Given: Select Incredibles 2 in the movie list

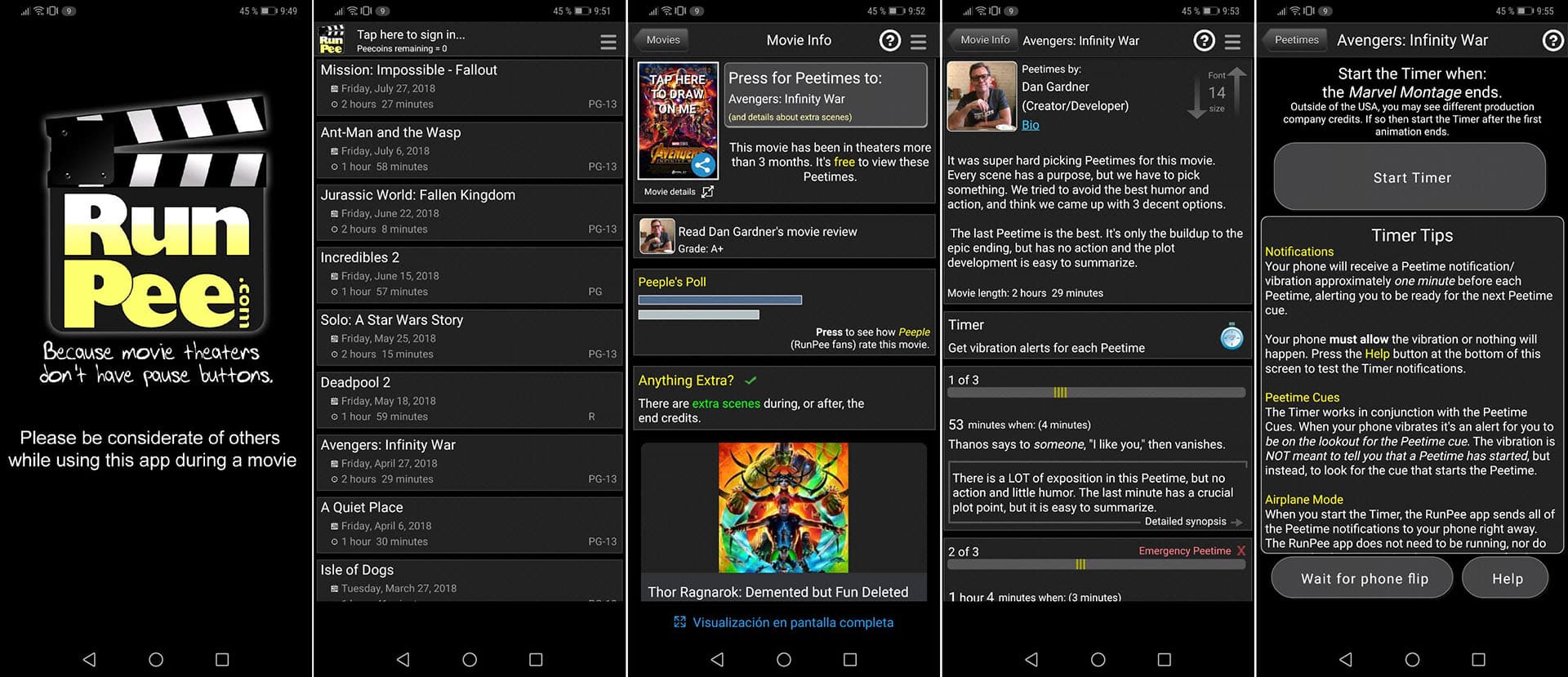Looking at the screenshot, I should [x=469, y=274].
